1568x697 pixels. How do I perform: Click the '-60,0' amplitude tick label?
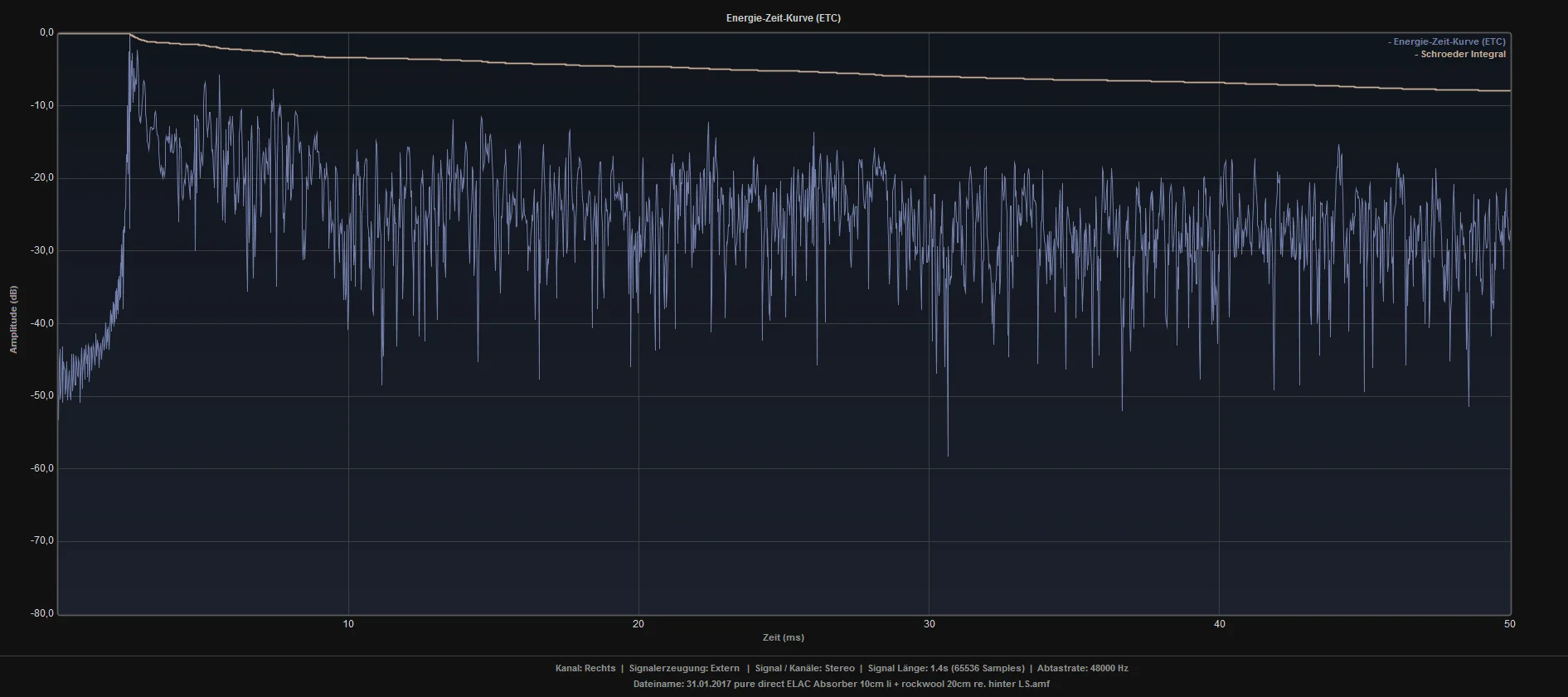pyautogui.click(x=42, y=468)
